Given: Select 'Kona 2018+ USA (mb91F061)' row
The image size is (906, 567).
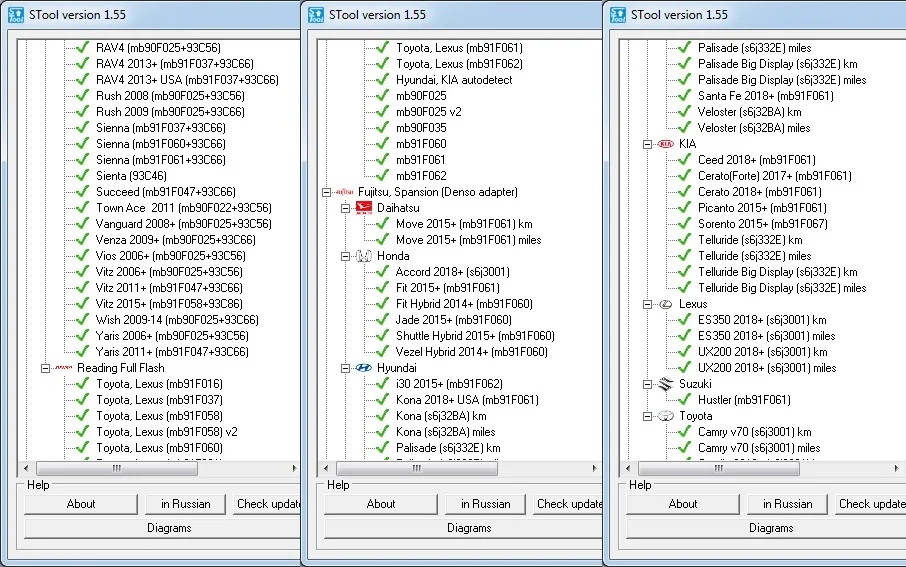Looking at the screenshot, I should [467, 400].
